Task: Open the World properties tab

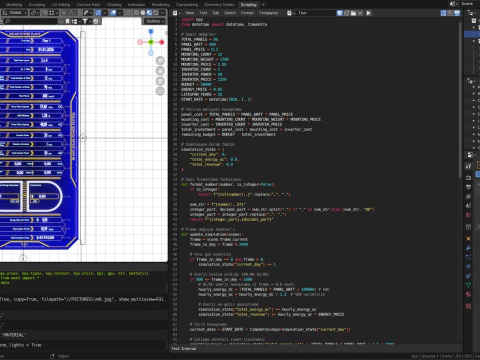Action: [x=468, y=215]
